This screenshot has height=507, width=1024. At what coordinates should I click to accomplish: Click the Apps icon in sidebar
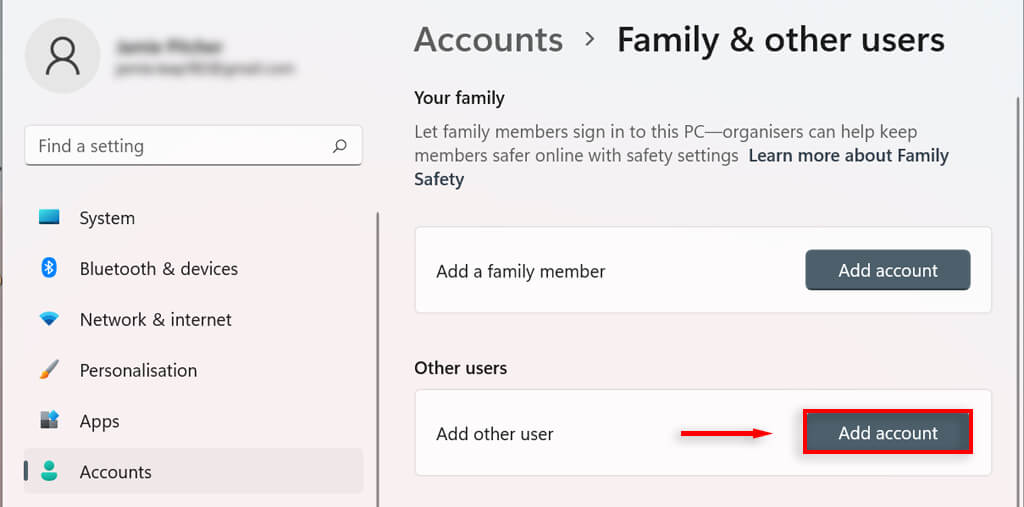click(x=49, y=420)
